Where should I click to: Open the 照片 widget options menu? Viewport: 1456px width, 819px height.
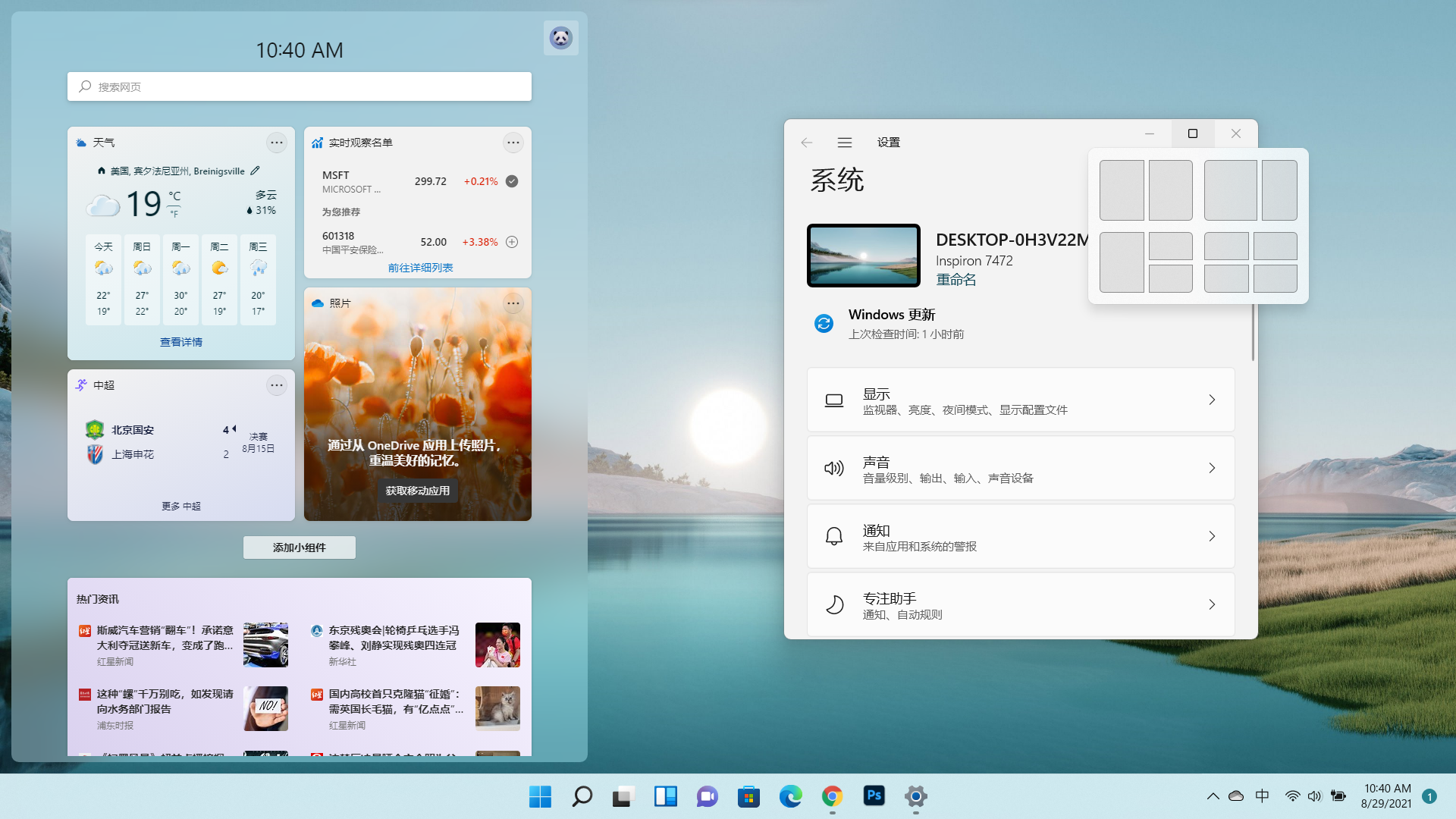(513, 303)
